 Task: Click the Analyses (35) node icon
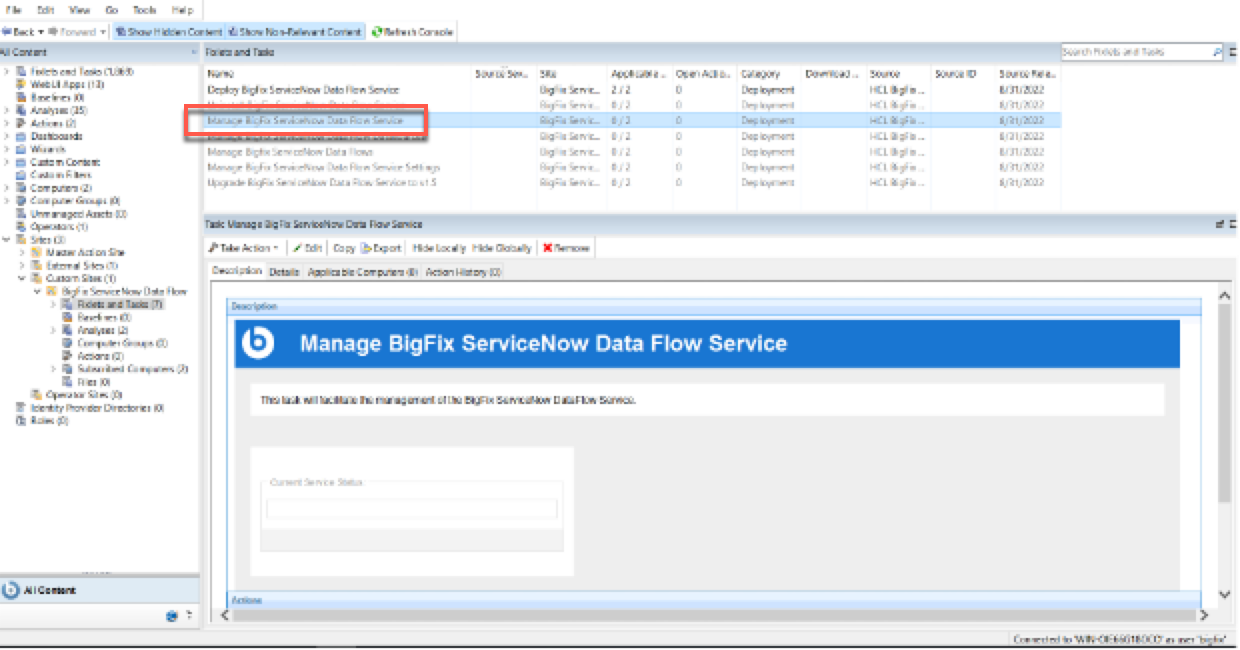tap(22, 111)
